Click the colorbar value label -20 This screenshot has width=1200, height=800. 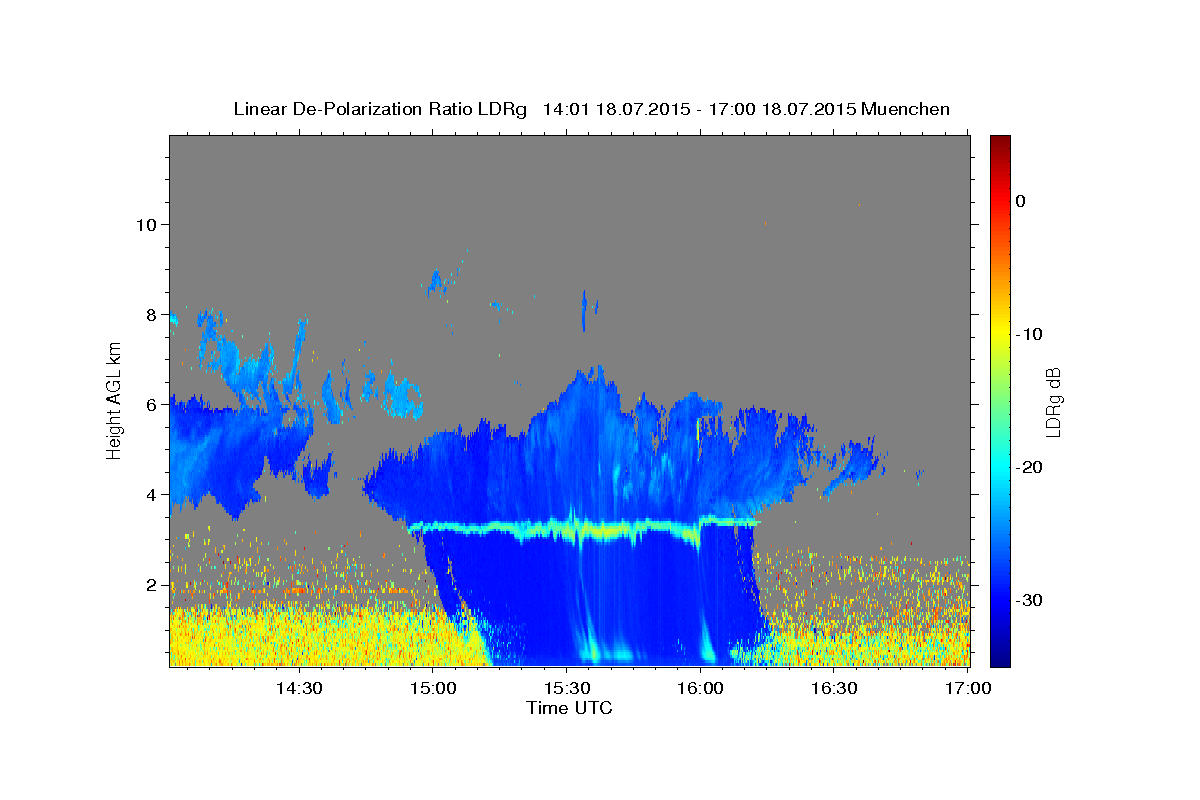click(1030, 467)
